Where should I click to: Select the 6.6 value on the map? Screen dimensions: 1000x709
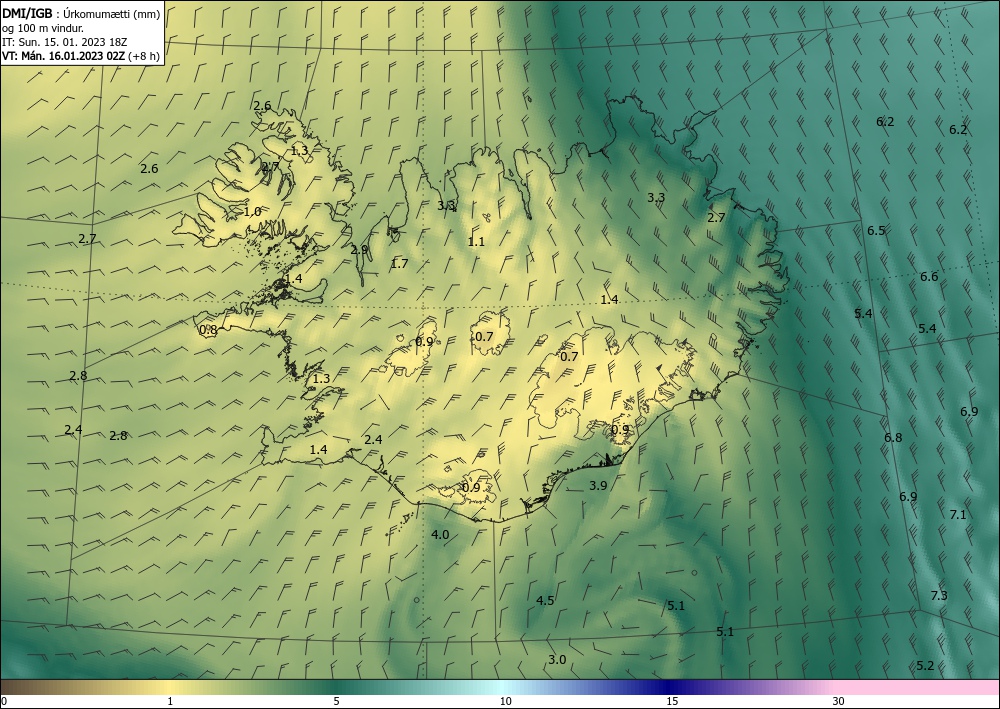929,277
